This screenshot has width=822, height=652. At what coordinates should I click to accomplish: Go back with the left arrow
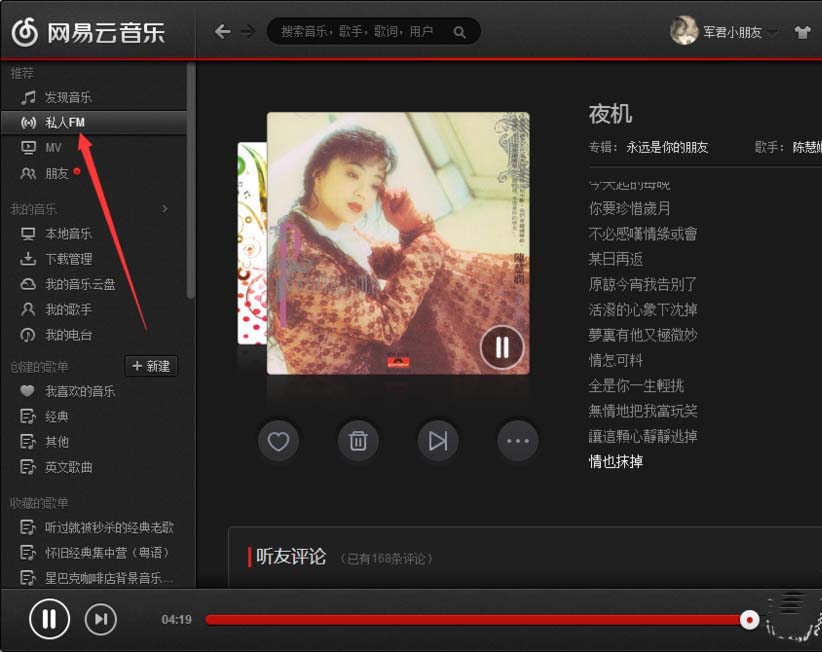tap(223, 32)
